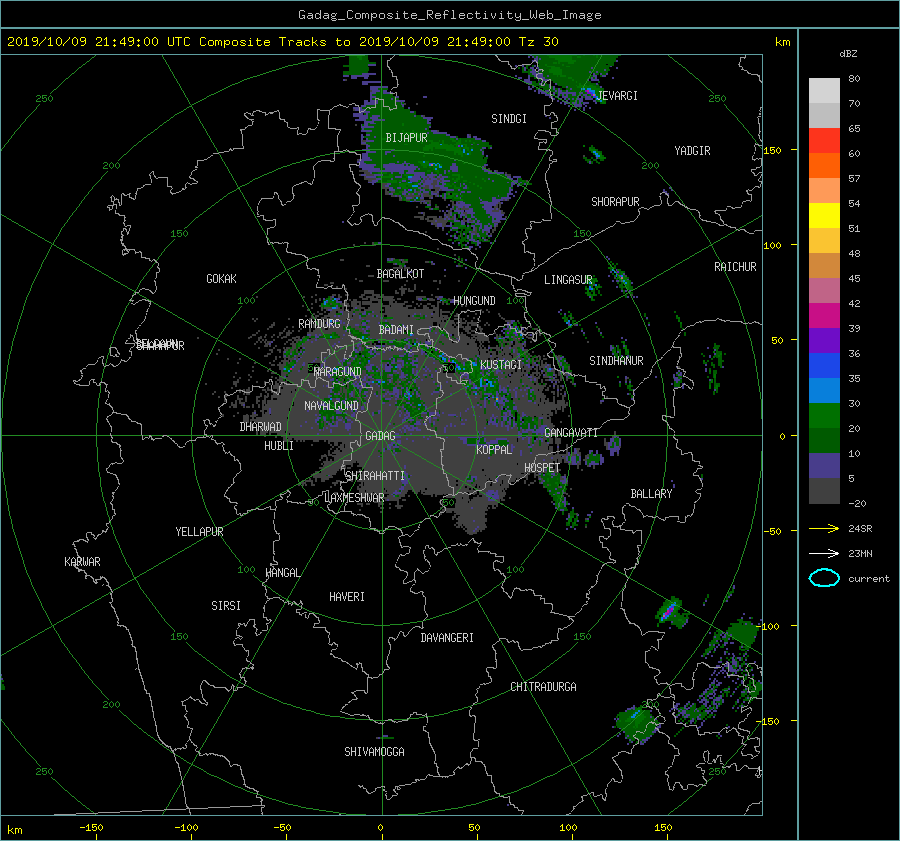The height and width of the screenshot is (841, 900).
Task: Click the RAICHUR city label
Action: (x=735, y=267)
